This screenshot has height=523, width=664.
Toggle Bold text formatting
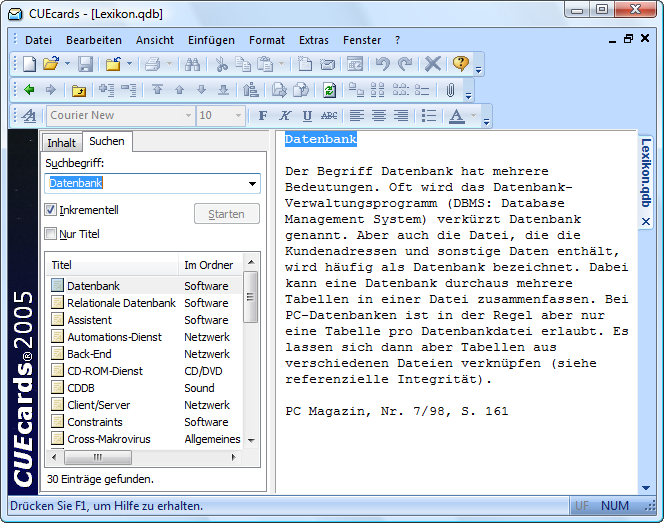tap(263, 116)
